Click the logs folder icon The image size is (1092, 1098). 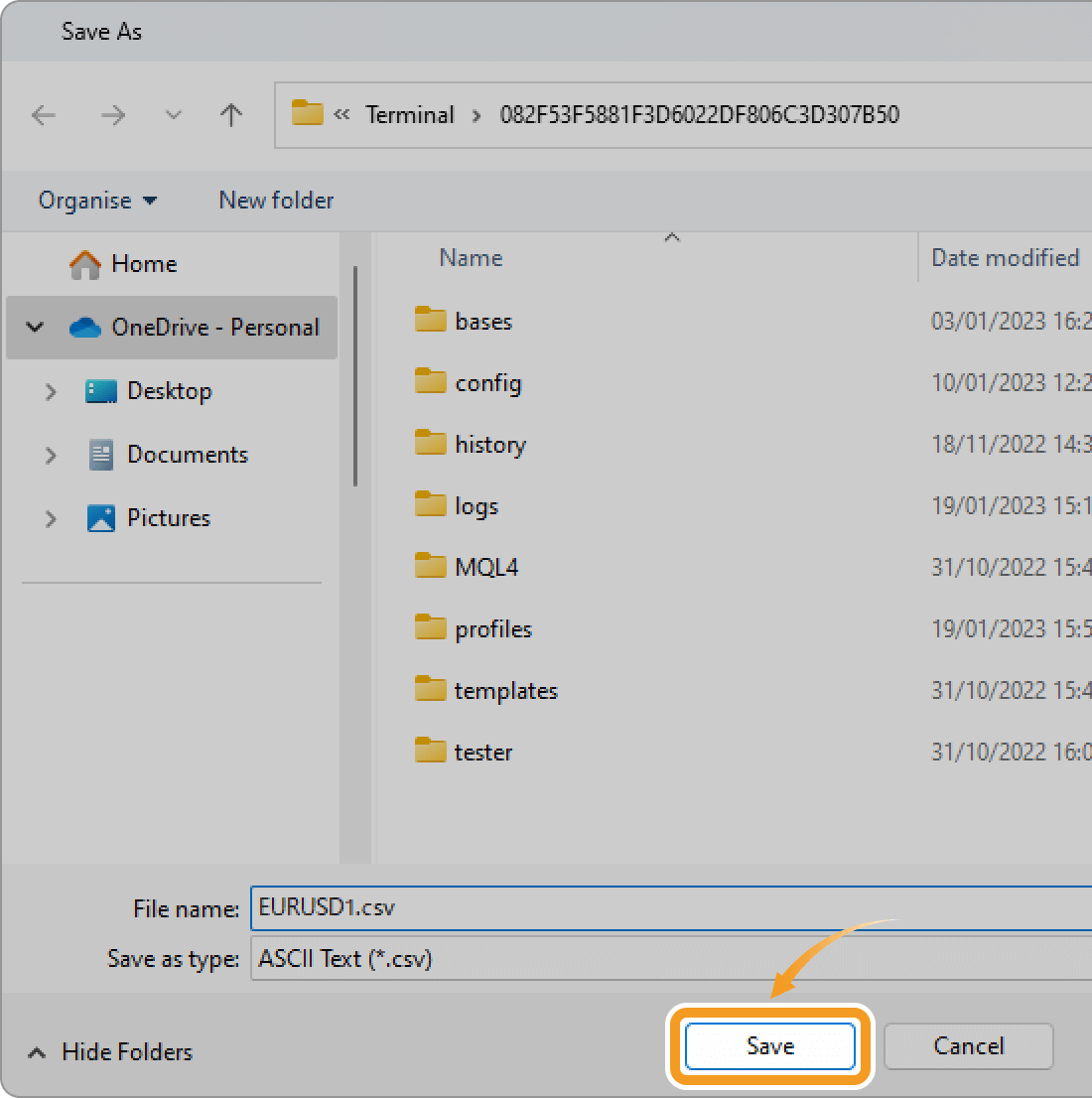pos(430,504)
